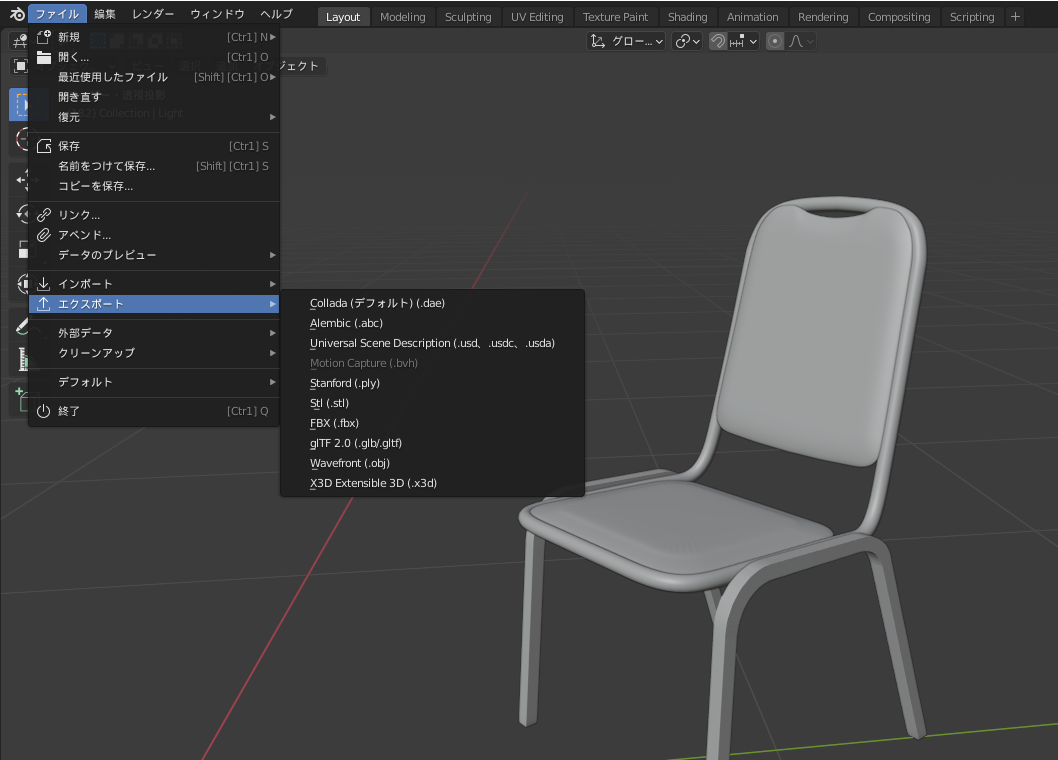Open the transform orientation グロー dropdown

(x=626, y=41)
